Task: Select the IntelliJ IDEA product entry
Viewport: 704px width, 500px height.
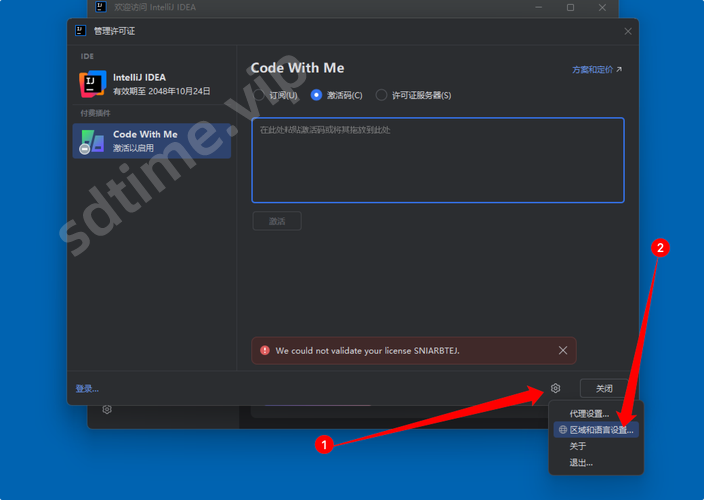Action: [x=152, y=84]
